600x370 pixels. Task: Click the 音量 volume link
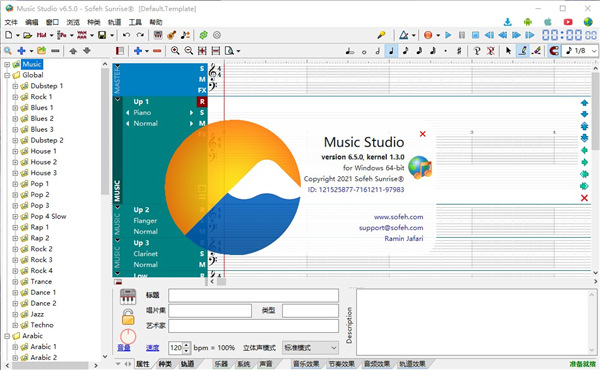(x=124, y=348)
